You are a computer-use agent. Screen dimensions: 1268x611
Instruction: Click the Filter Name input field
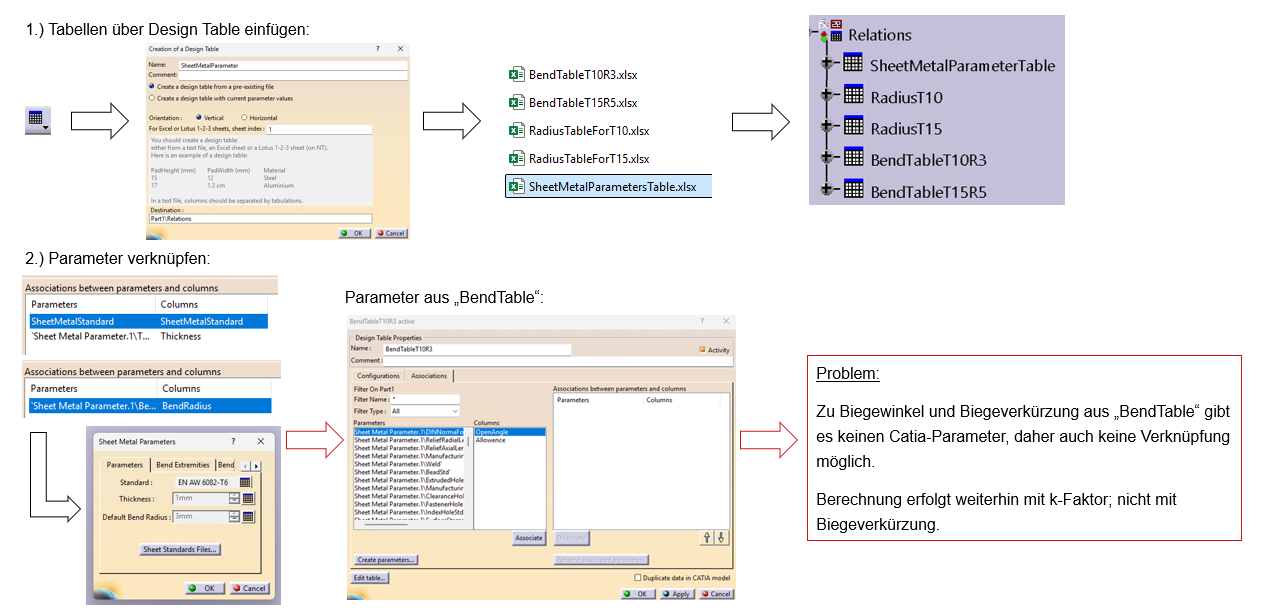tap(424, 399)
